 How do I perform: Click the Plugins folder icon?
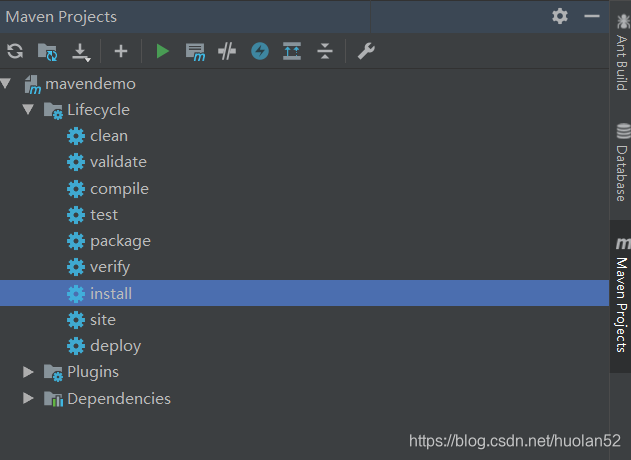click(x=53, y=373)
